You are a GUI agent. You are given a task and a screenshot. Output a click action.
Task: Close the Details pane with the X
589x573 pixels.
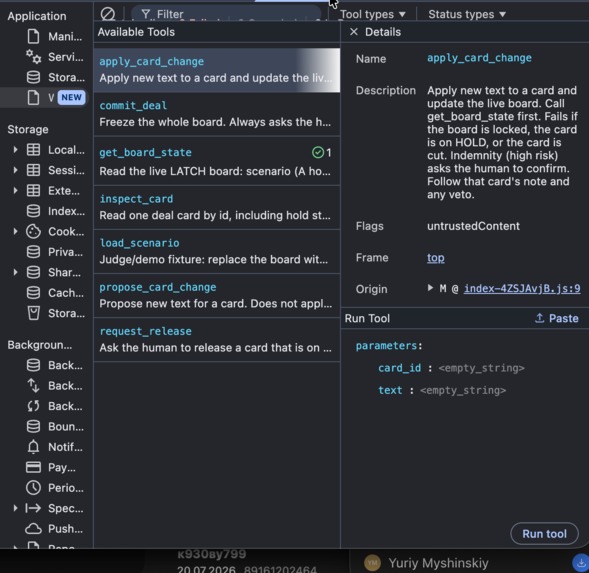point(353,32)
